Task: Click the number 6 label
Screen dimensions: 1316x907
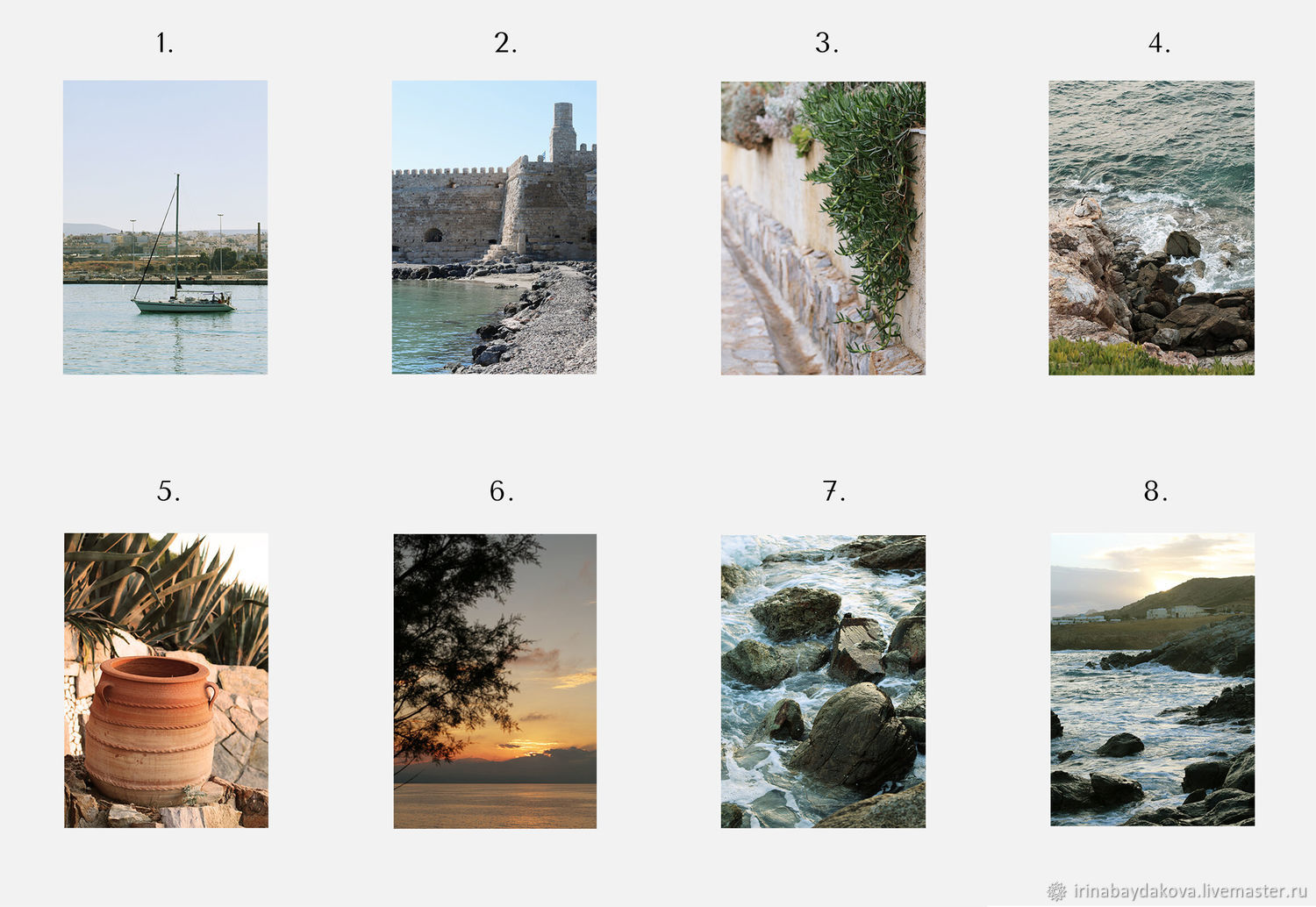Action: tap(501, 491)
